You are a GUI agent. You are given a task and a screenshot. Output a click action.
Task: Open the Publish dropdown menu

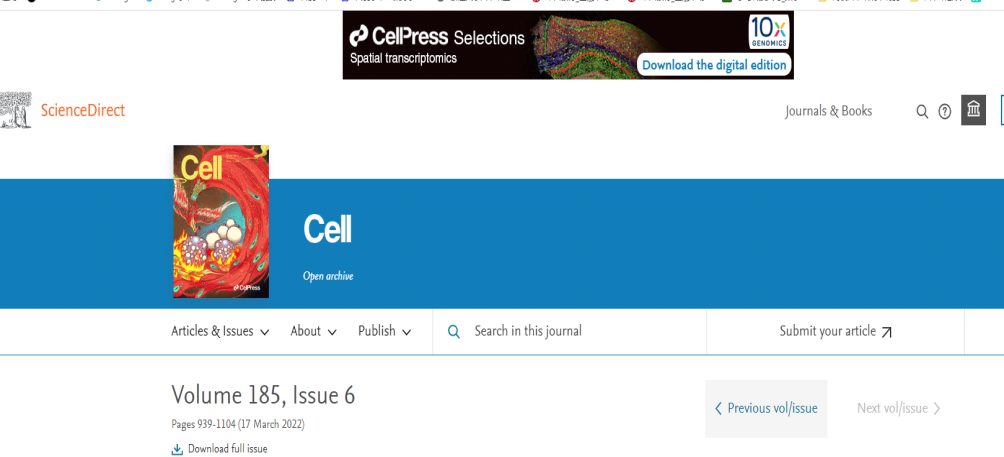384,331
